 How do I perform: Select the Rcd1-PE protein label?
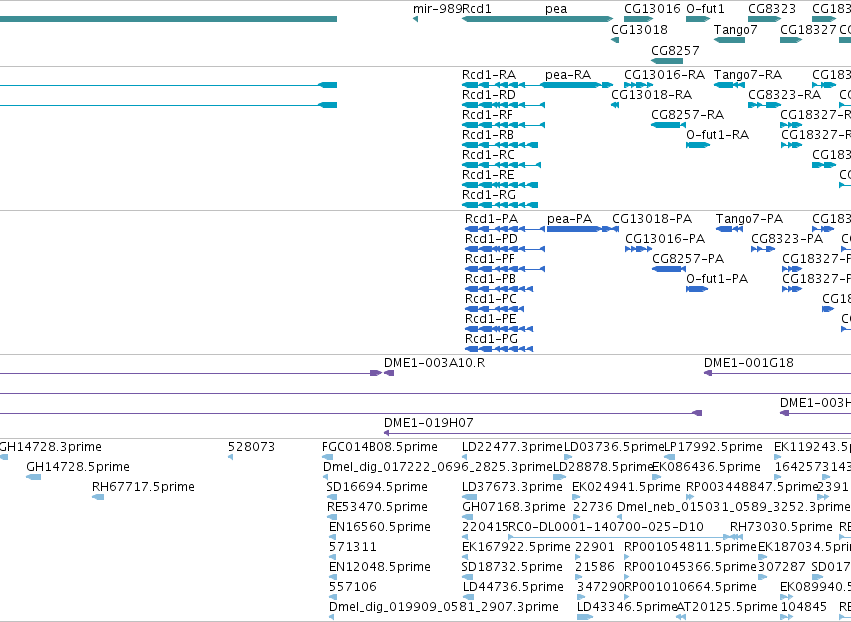tap(491, 319)
